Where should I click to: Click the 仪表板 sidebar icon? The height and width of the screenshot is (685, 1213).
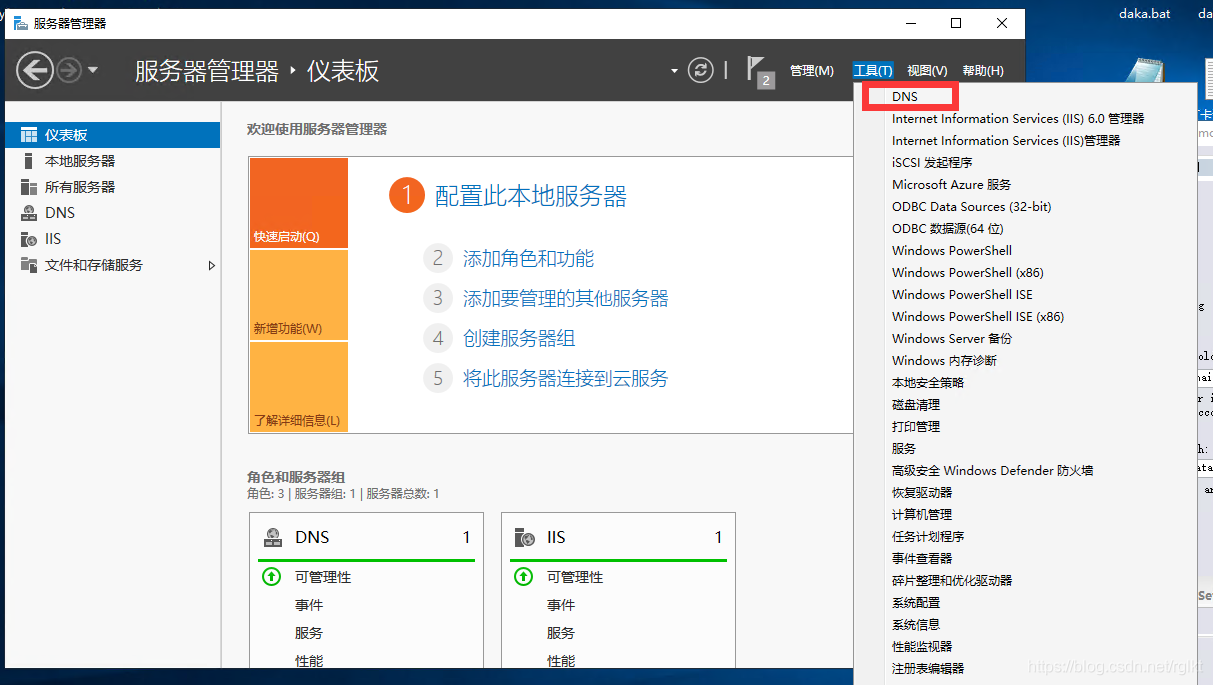click(28, 135)
